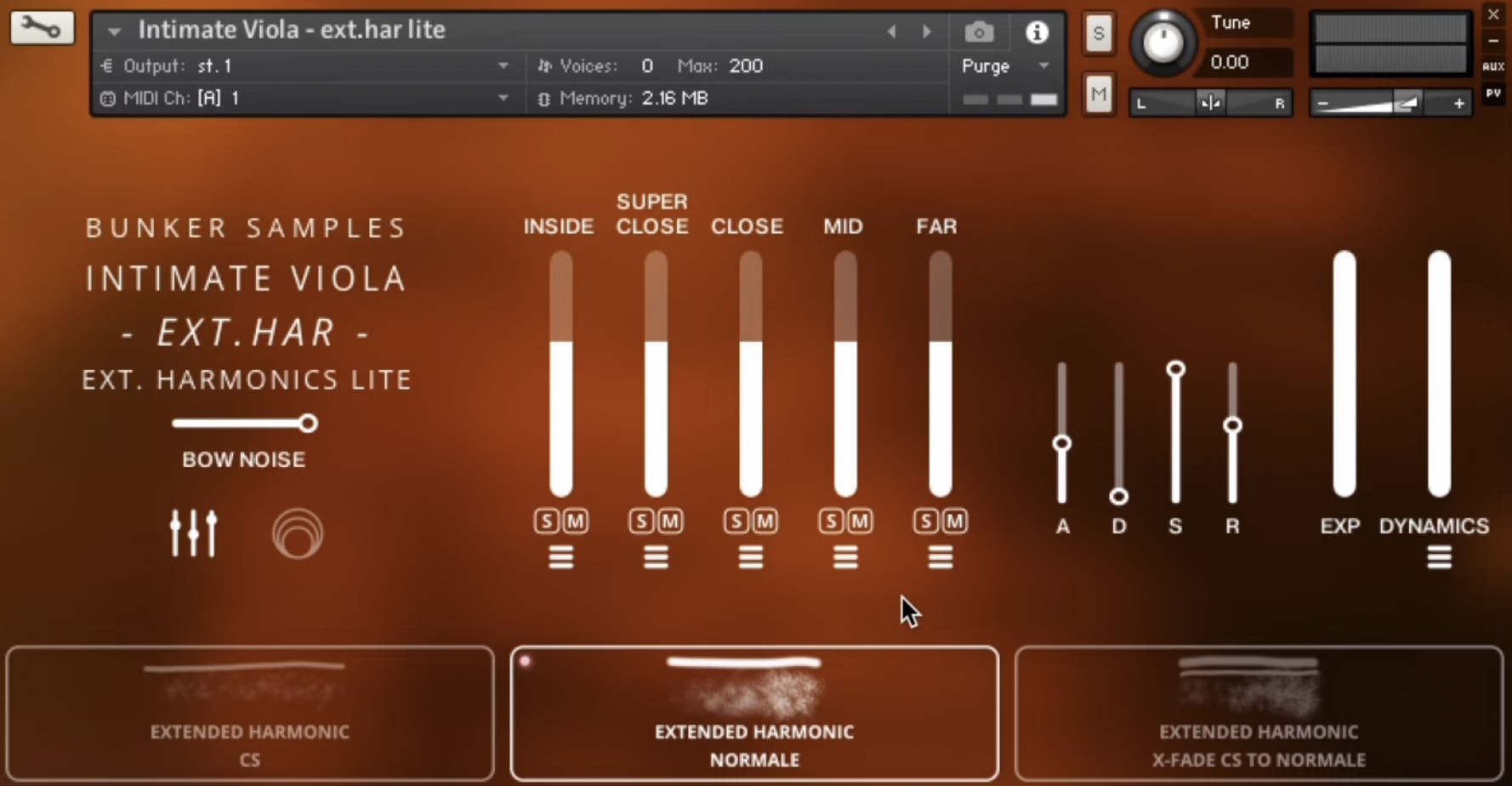Click the PV icon top-right
Screen dimensions: 1512x786
coord(1493,94)
